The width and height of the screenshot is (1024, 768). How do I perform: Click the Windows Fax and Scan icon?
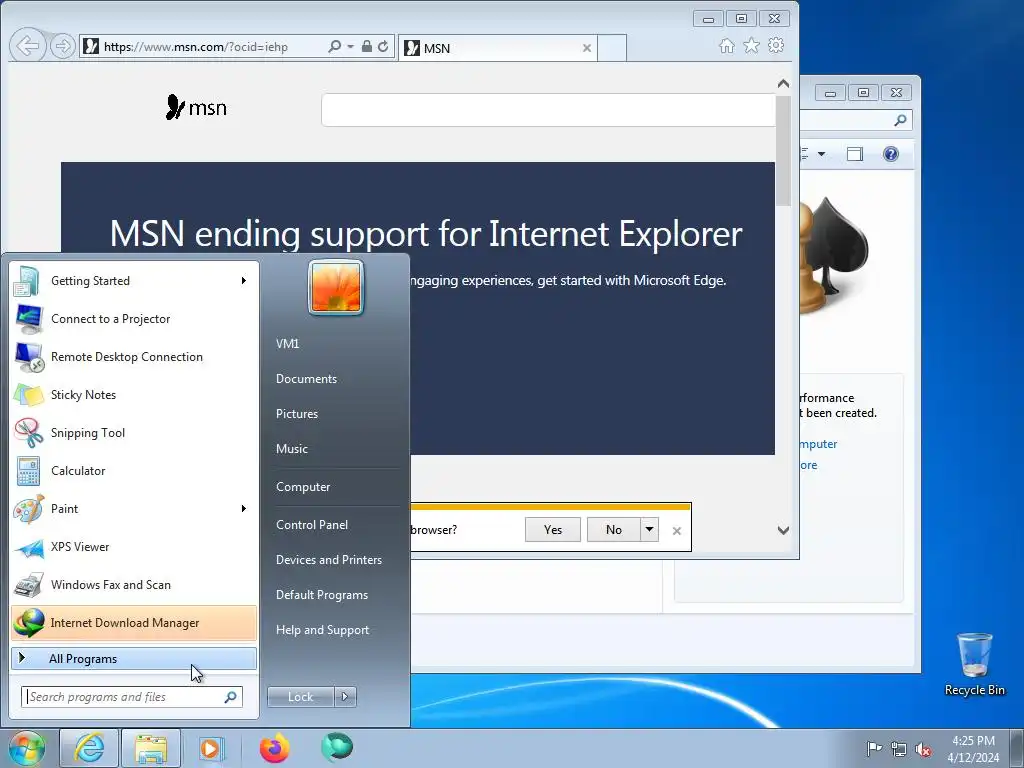29,585
